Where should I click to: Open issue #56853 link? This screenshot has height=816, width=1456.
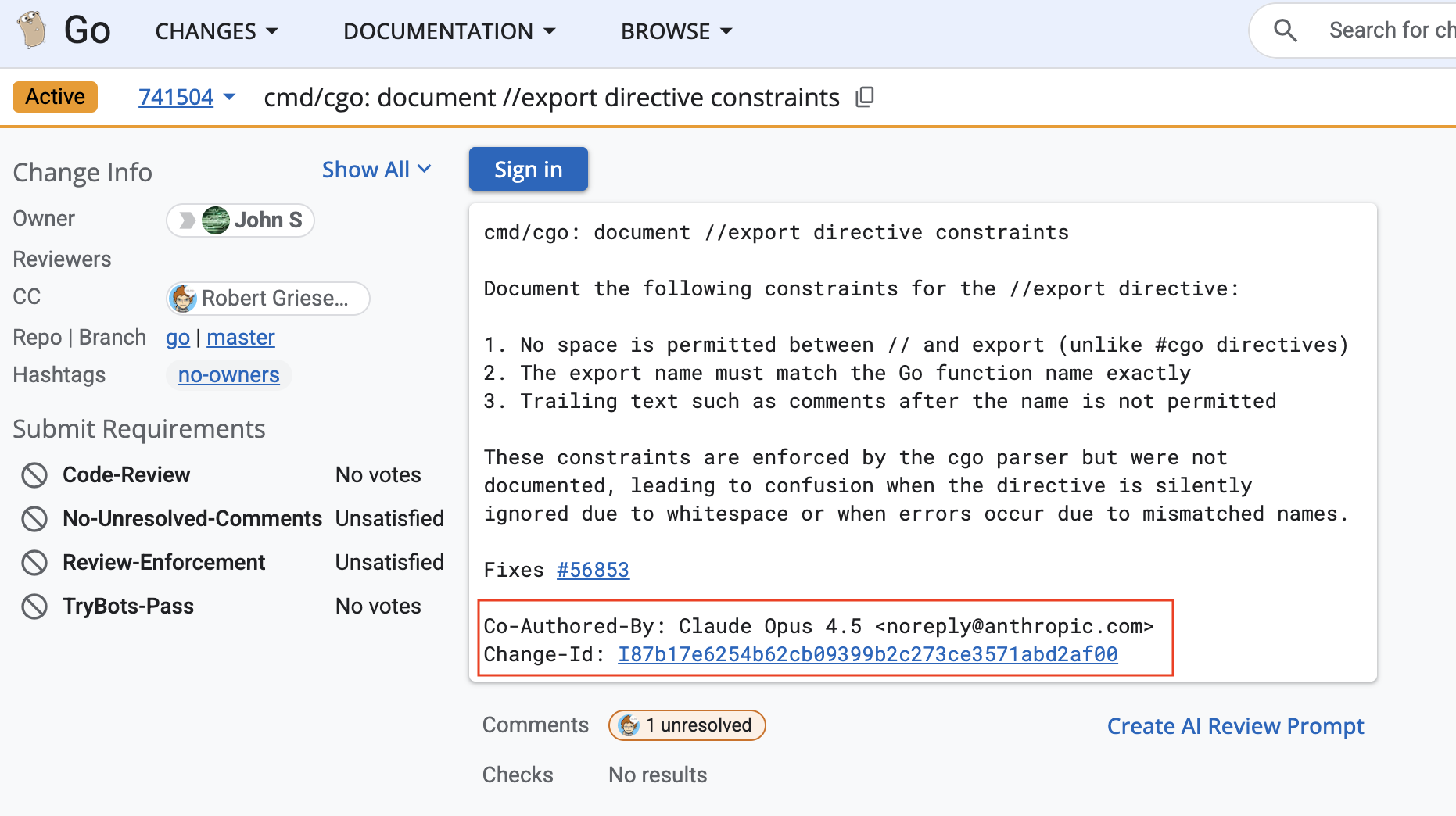pos(593,570)
